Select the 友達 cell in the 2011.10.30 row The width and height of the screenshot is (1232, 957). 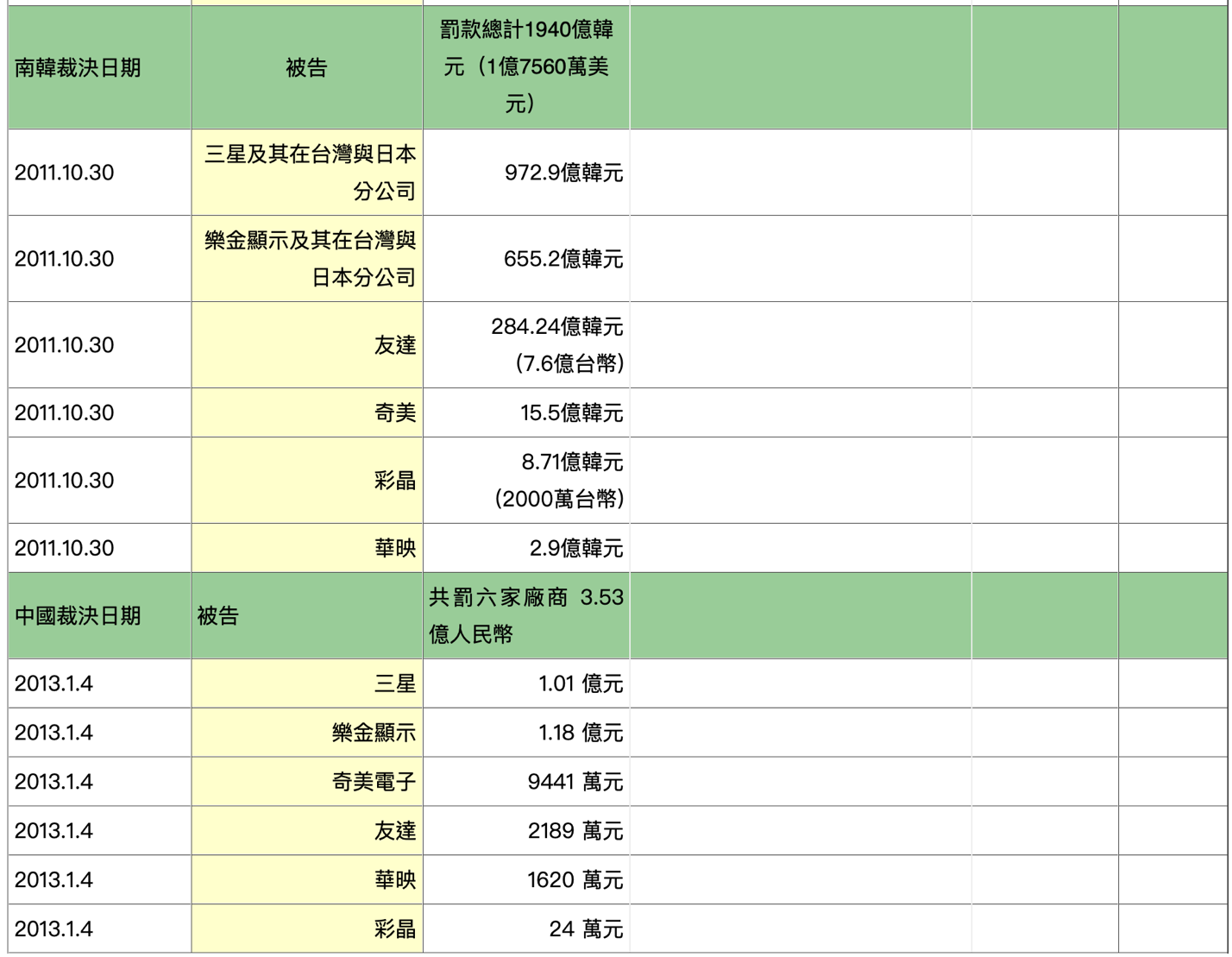[307, 345]
